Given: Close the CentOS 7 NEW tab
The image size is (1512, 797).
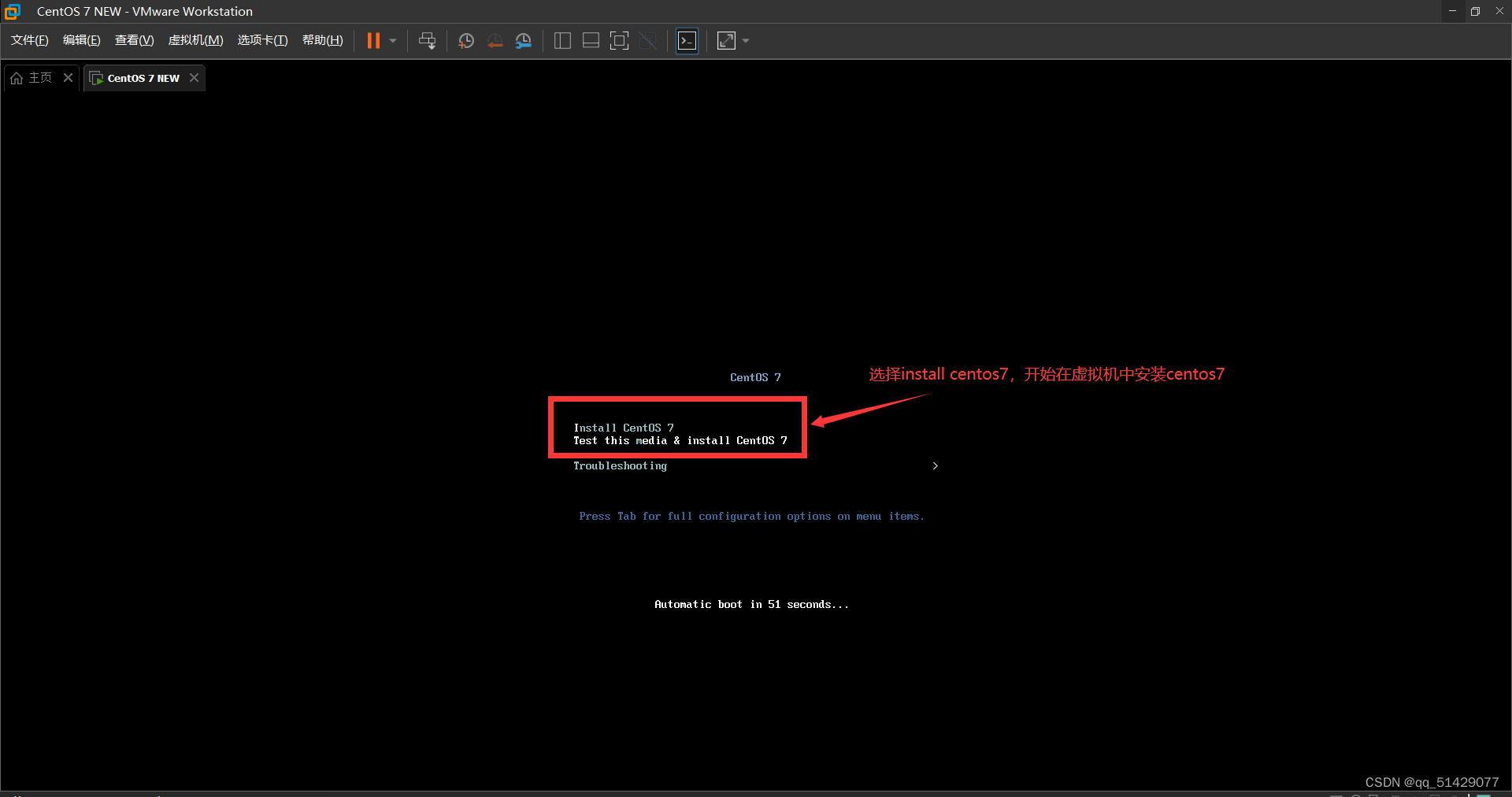Looking at the screenshot, I should (194, 77).
